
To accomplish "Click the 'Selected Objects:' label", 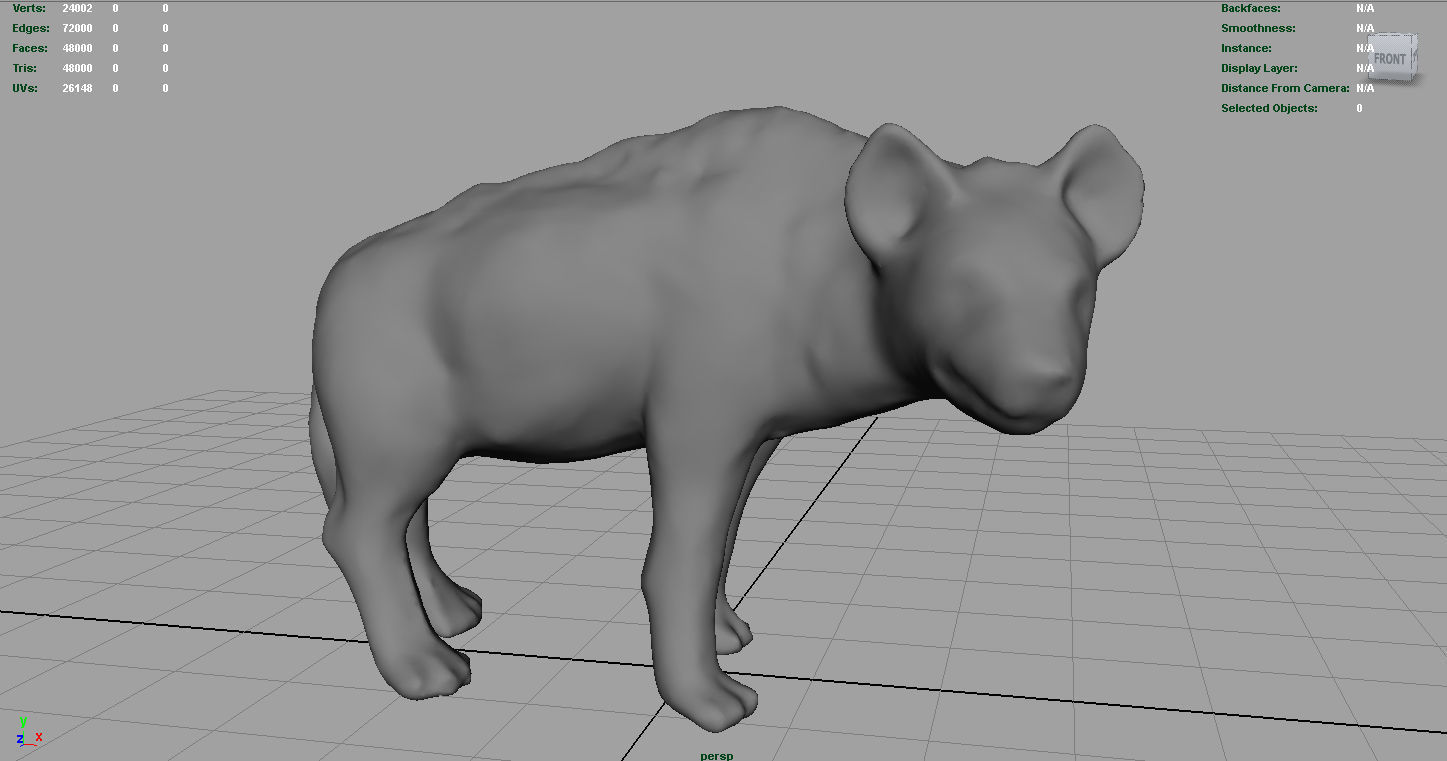I will (x=1269, y=108).
